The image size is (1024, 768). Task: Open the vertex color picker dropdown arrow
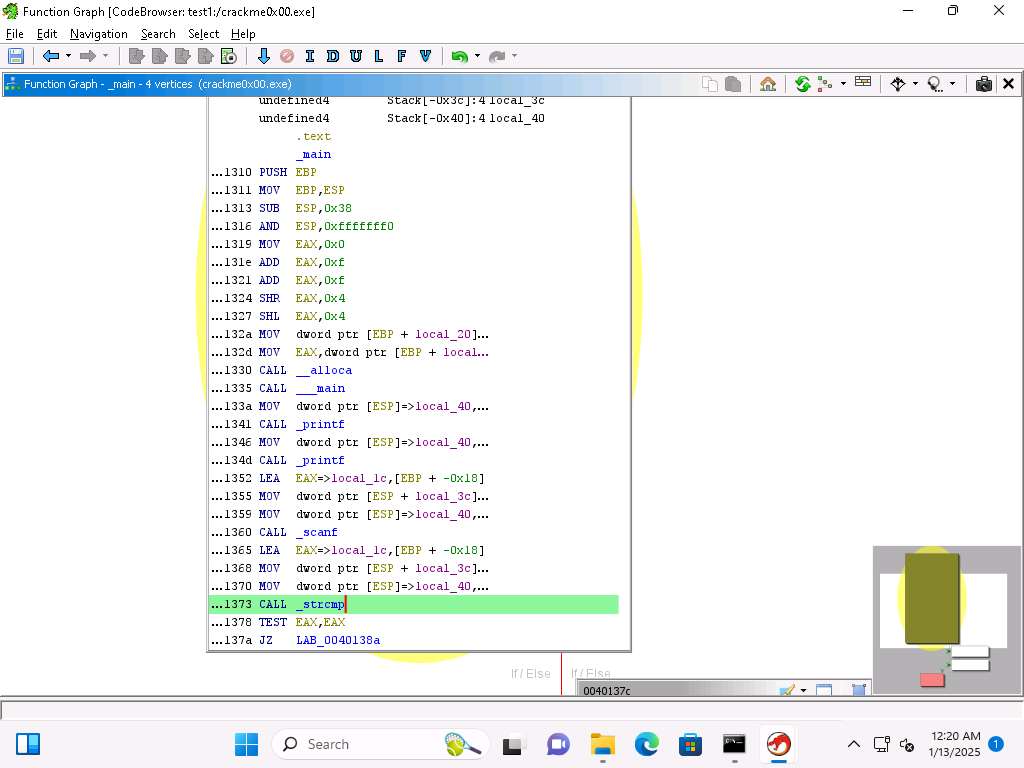coord(803,690)
